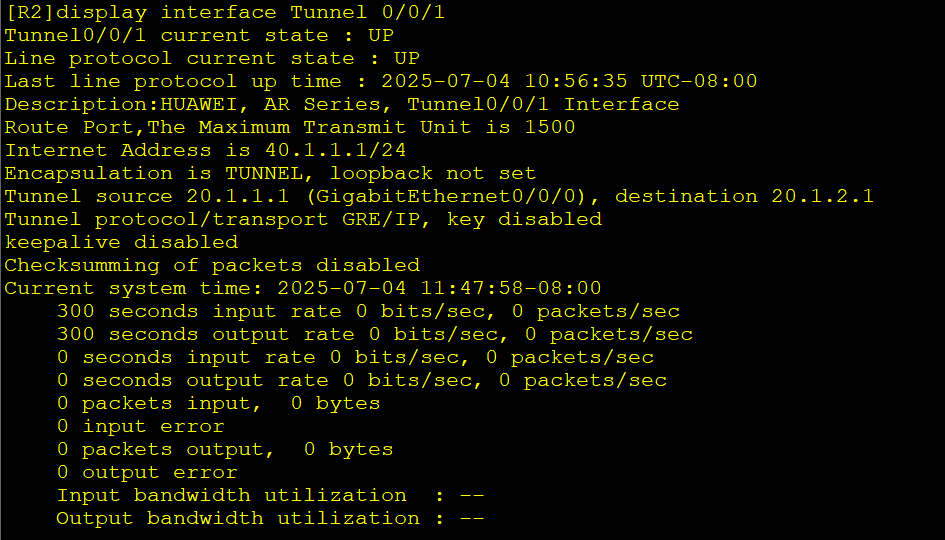Click the last line protocol up time timestamp
Screen dimensions: 945x540
tap(569, 81)
